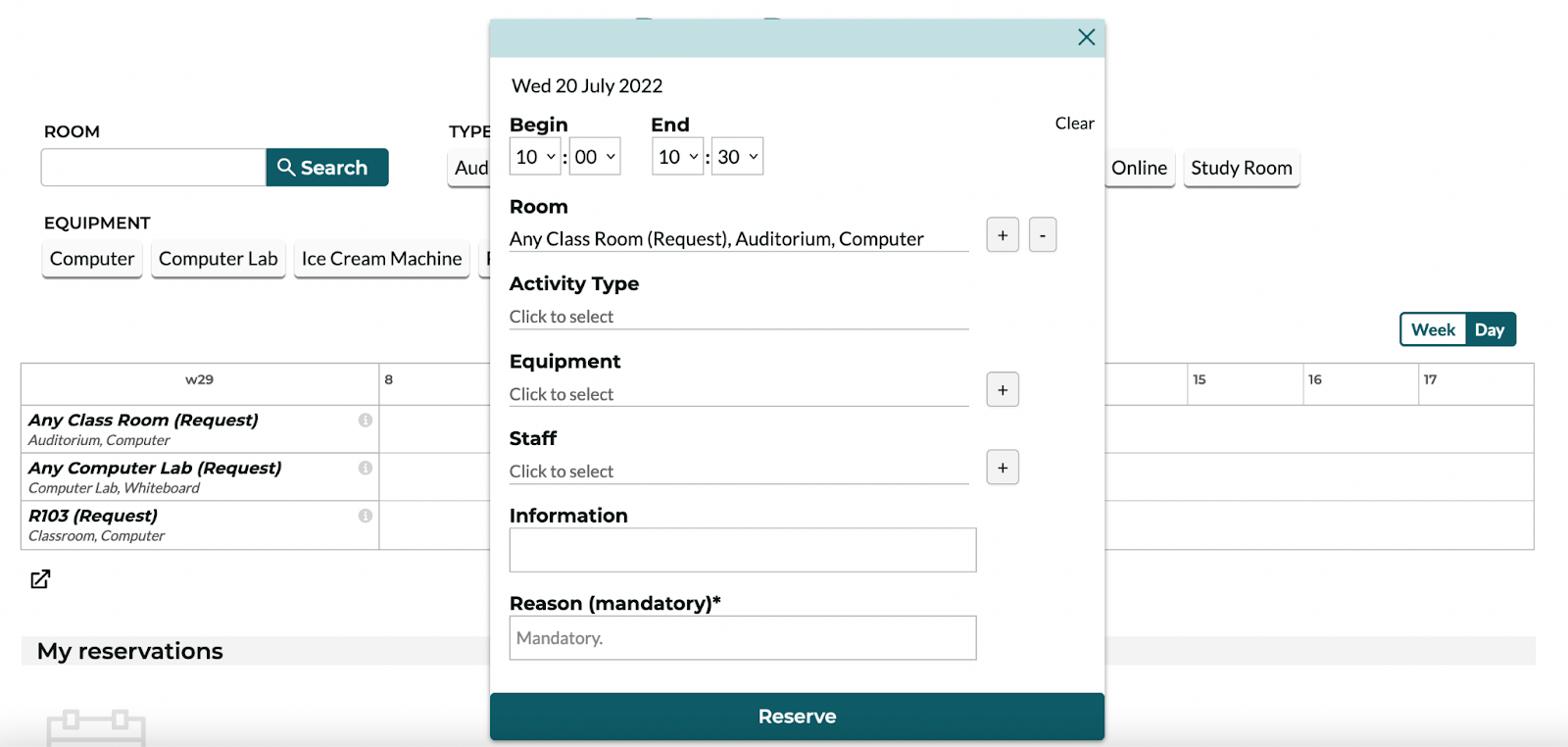Image resolution: width=1568 pixels, height=747 pixels.
Task: Switch to Day view
Action: click(x=1490, y=330)
